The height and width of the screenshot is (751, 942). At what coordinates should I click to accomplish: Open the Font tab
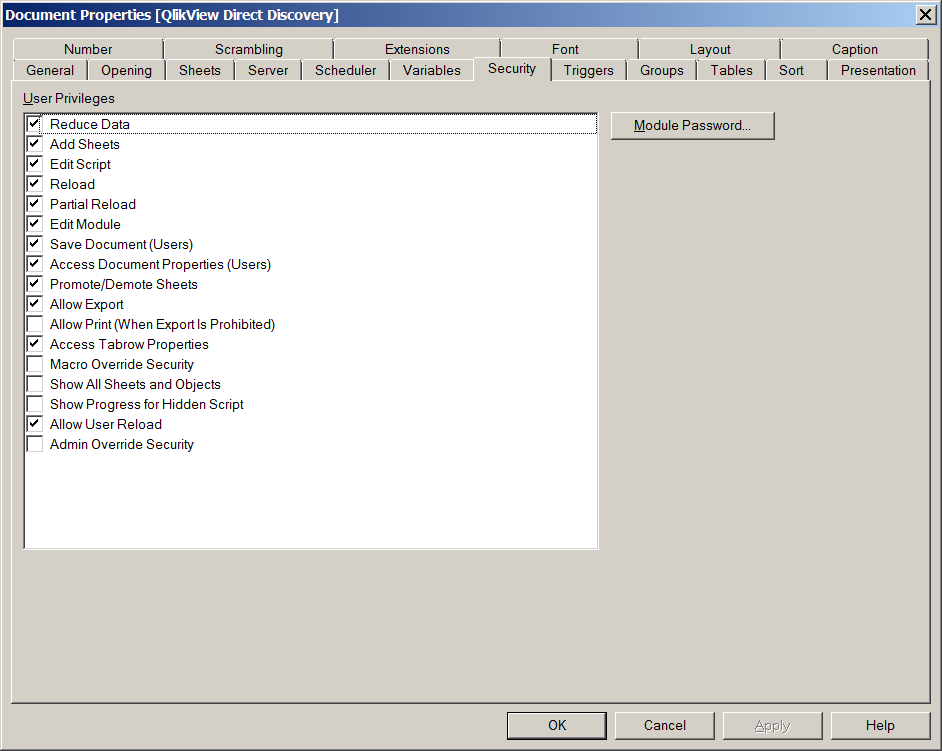click(565, 49)
